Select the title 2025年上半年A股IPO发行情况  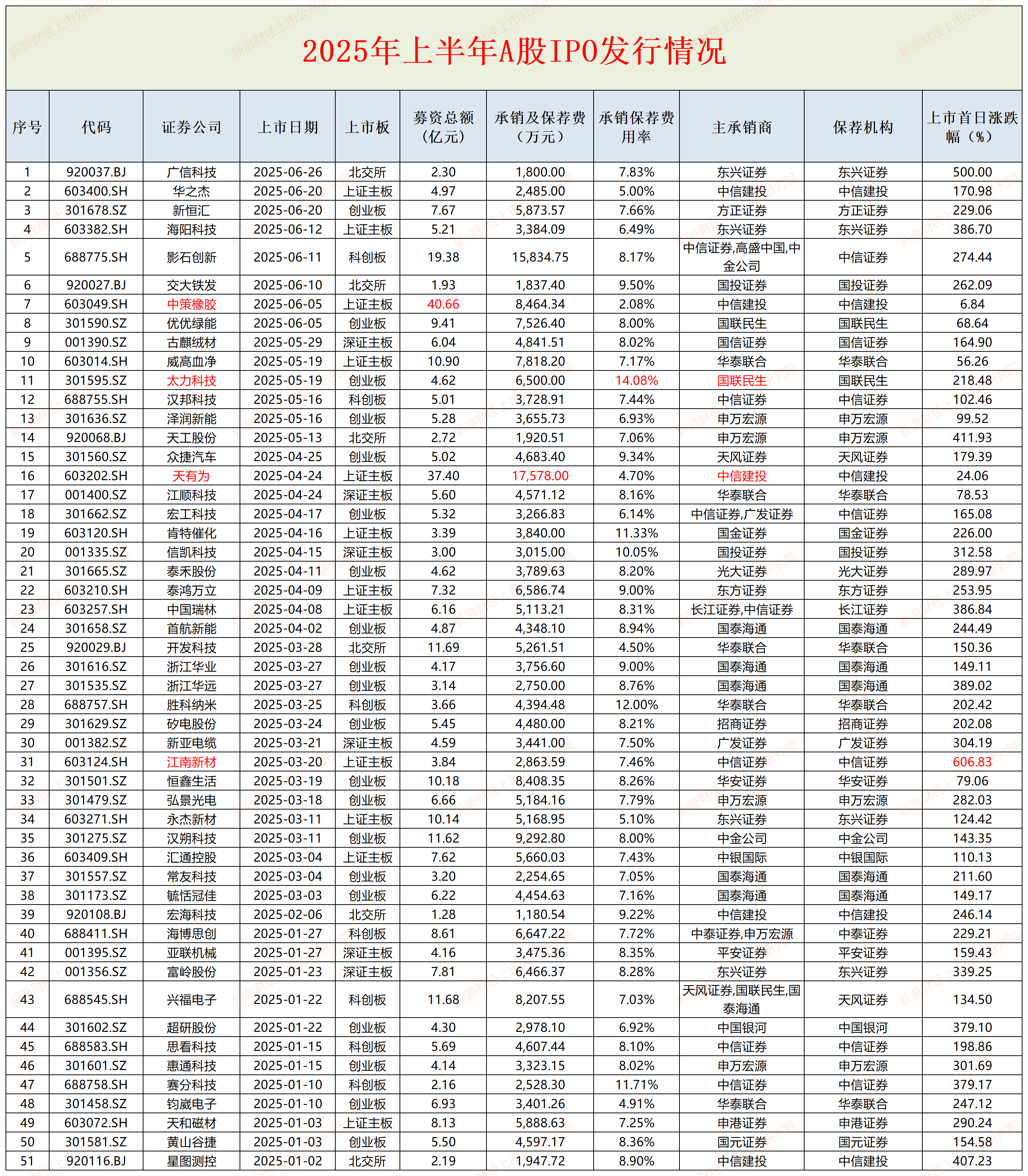point(514,51)
